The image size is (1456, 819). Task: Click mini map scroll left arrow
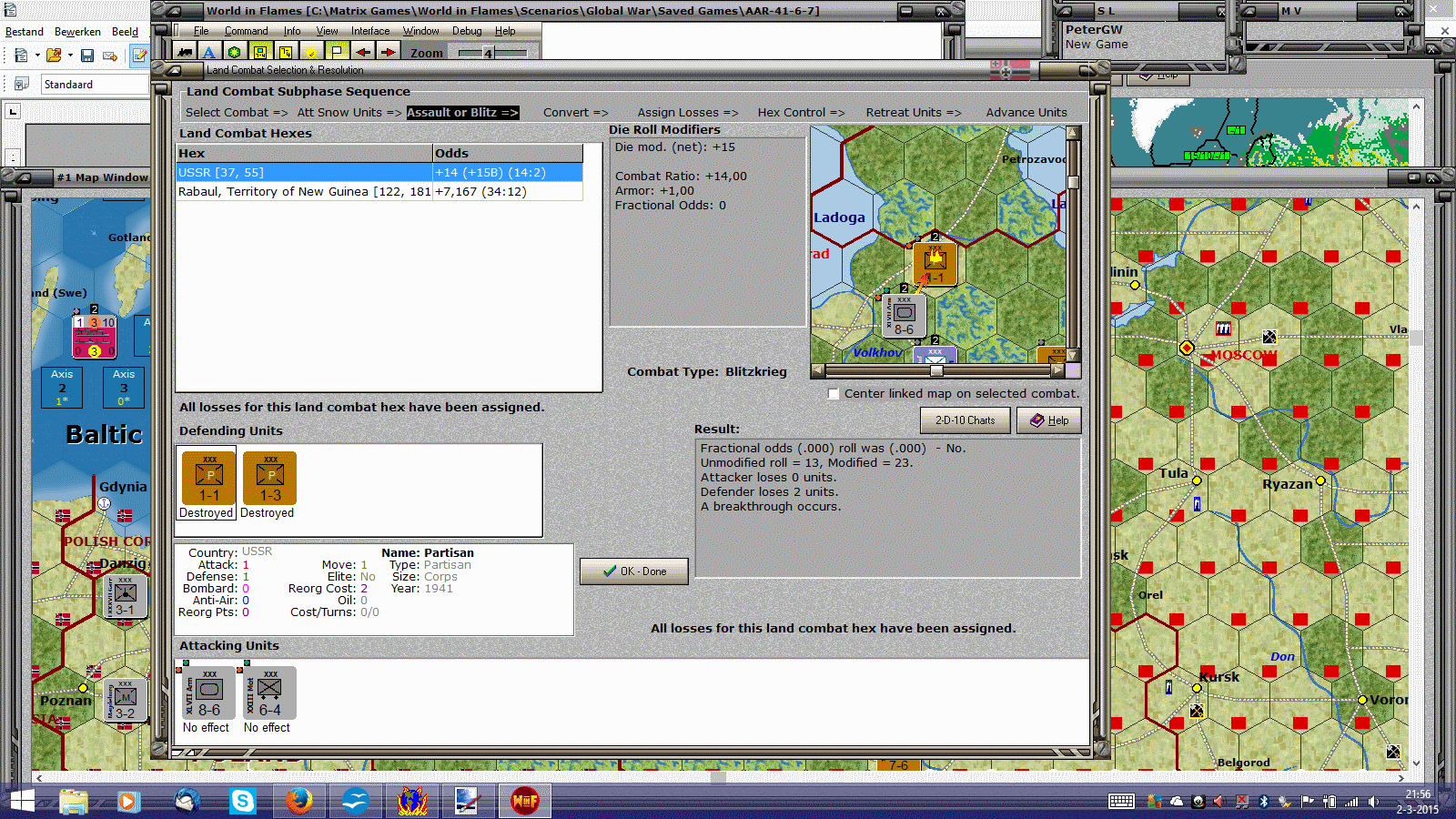click(817, 370)
